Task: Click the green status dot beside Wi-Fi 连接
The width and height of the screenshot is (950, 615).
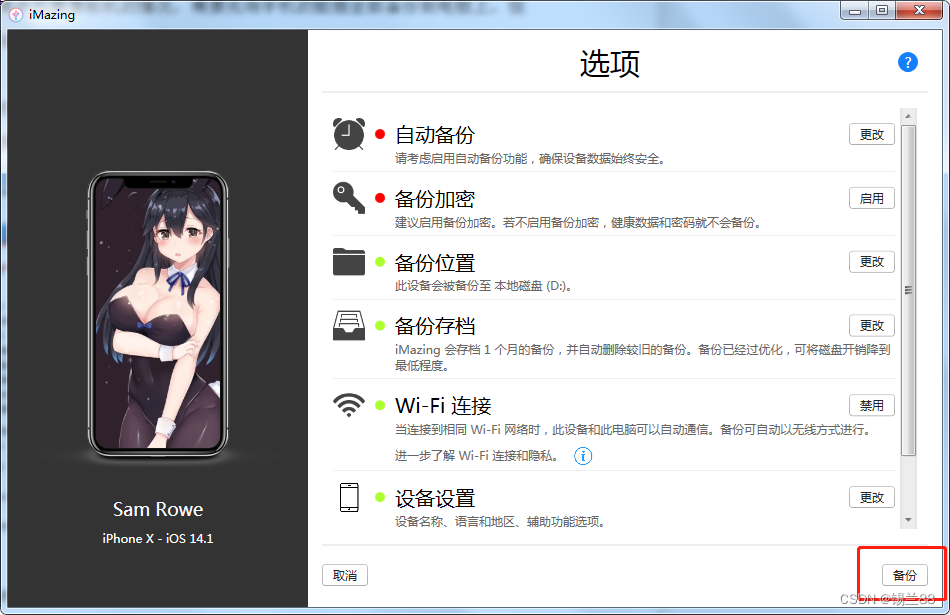Action: point(380,405)
